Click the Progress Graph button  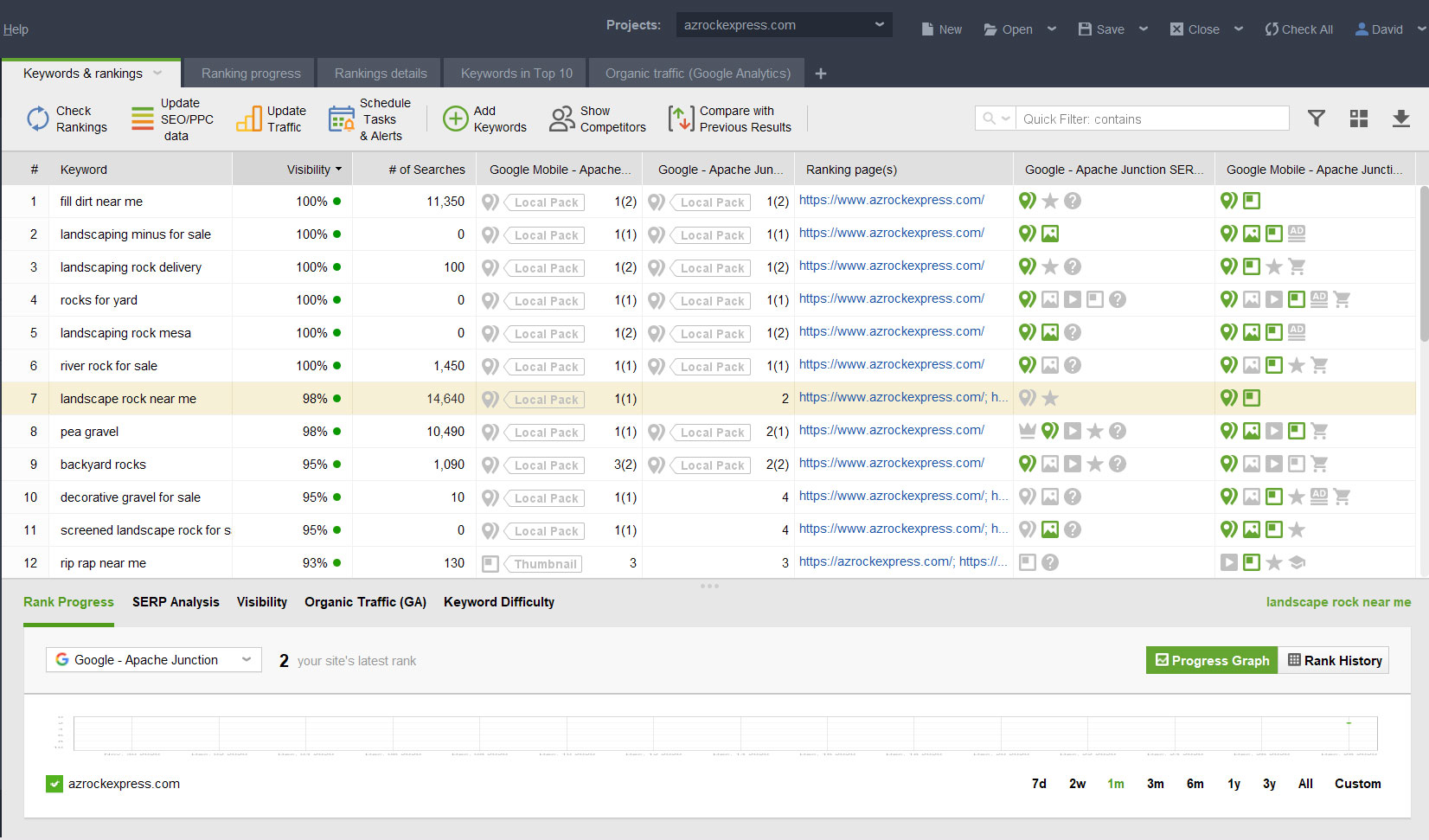(x=1212, y=660)
